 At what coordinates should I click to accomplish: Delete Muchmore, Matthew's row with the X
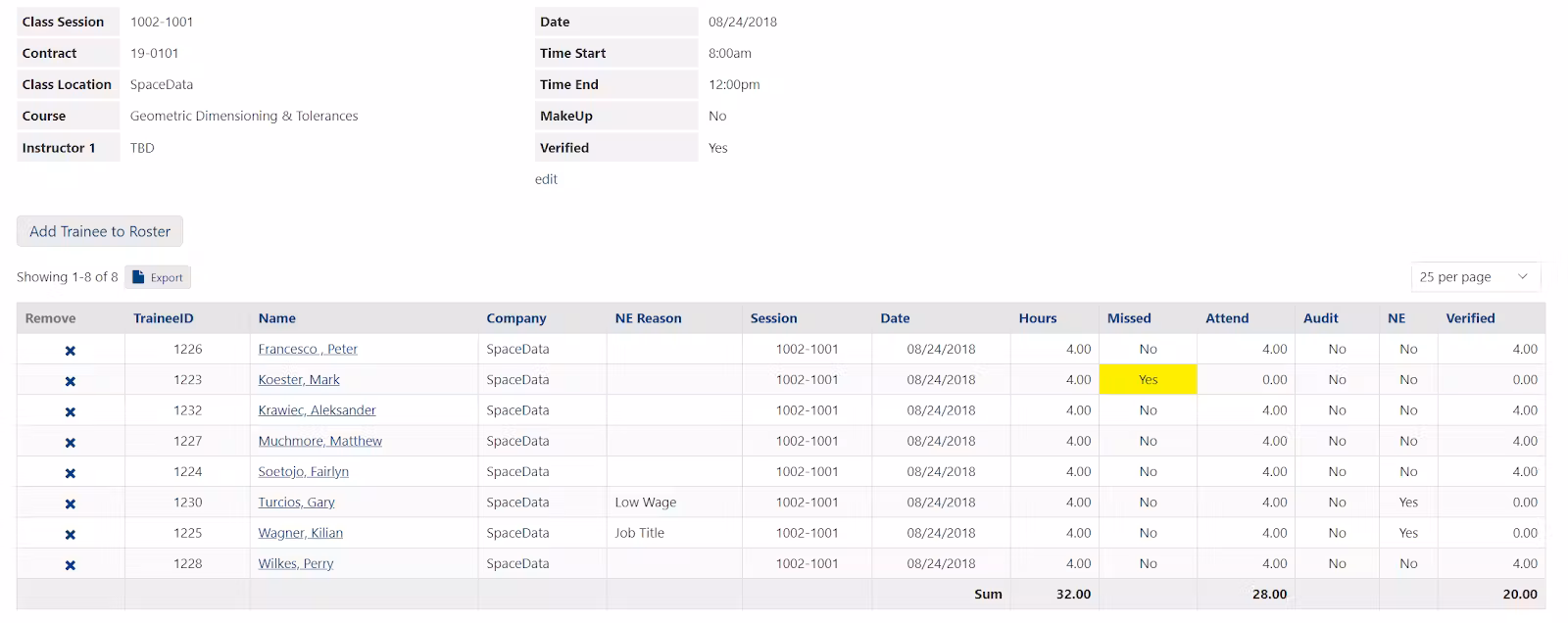click(70, 443)
